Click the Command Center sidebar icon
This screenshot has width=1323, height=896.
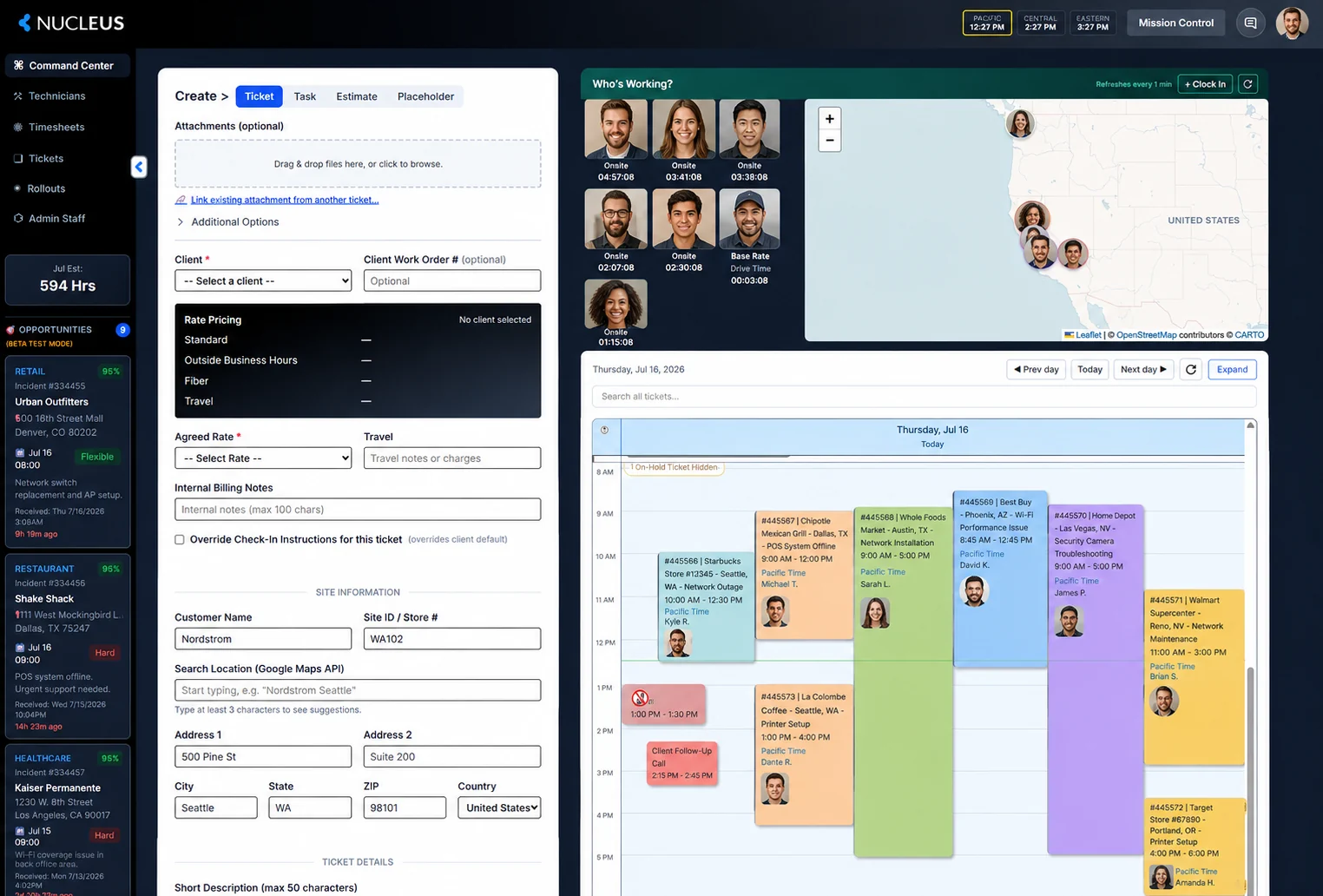pyautogui.click(x=18, y=66)
